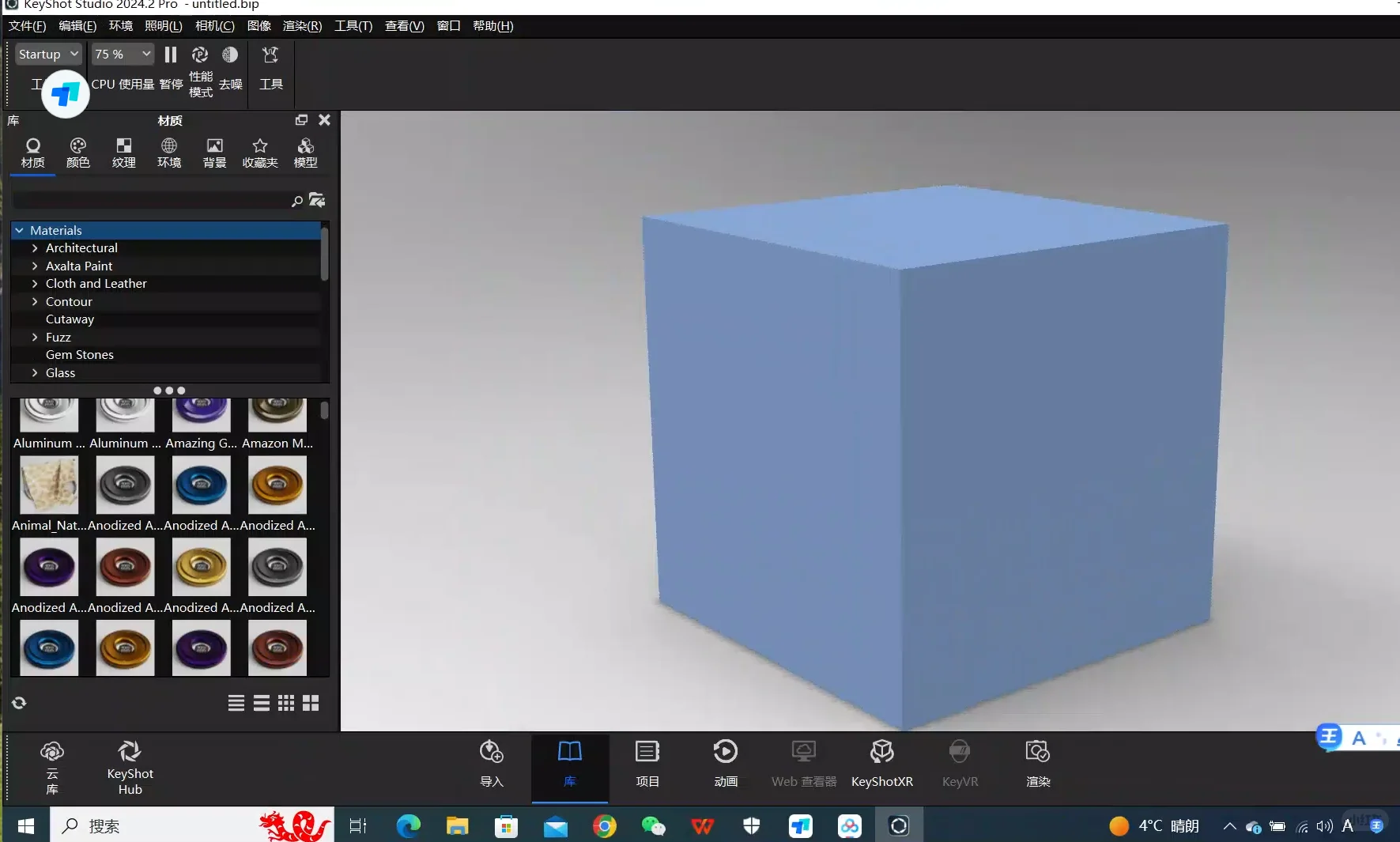Select the Amazon M... material thumbnail
Viewport: 1400px width, 842px height.
[x=277, y=415]
